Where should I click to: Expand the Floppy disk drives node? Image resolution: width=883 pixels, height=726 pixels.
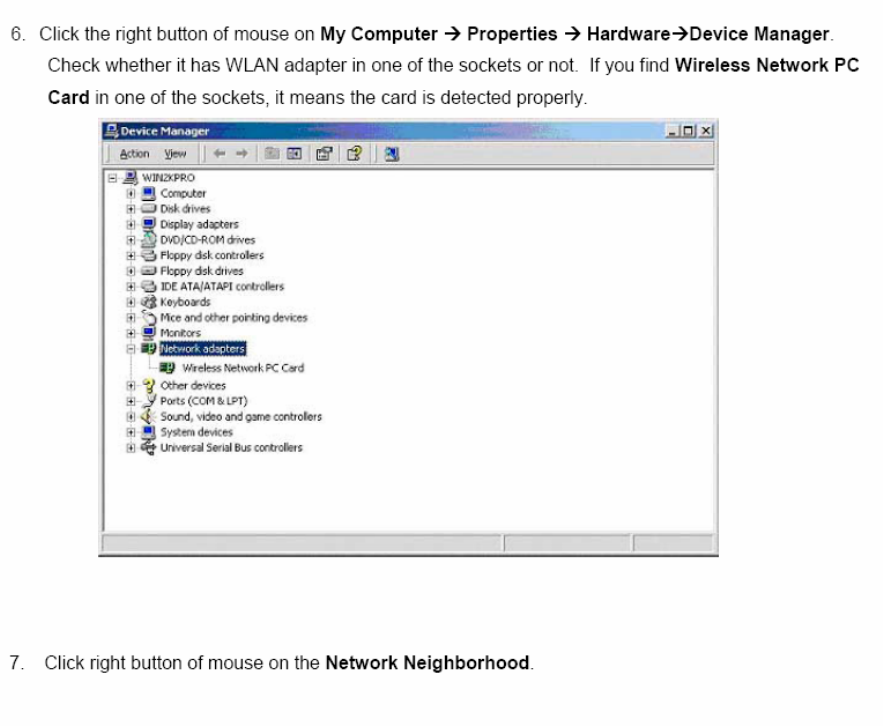[x=131, y=271]
